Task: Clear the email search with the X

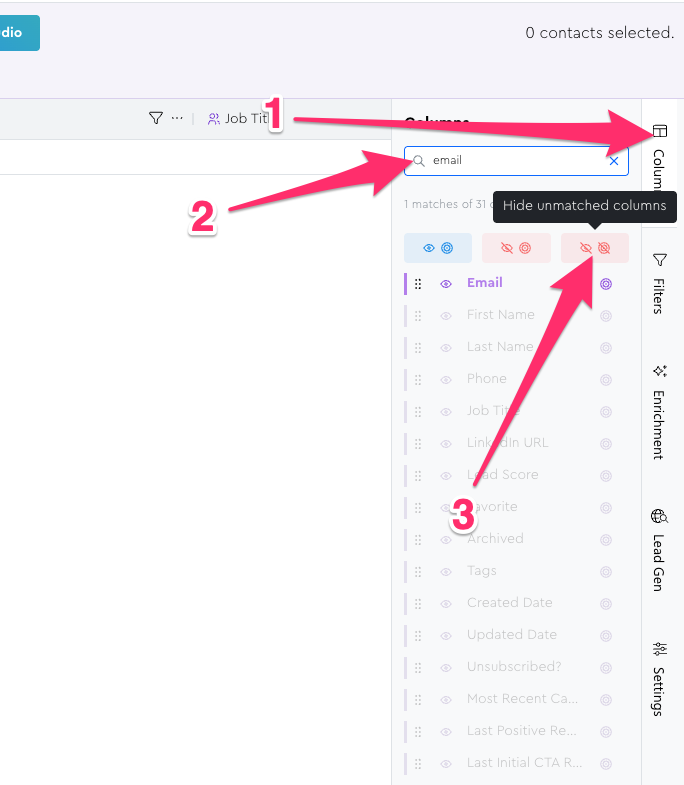Action: [x=614, y=160]
